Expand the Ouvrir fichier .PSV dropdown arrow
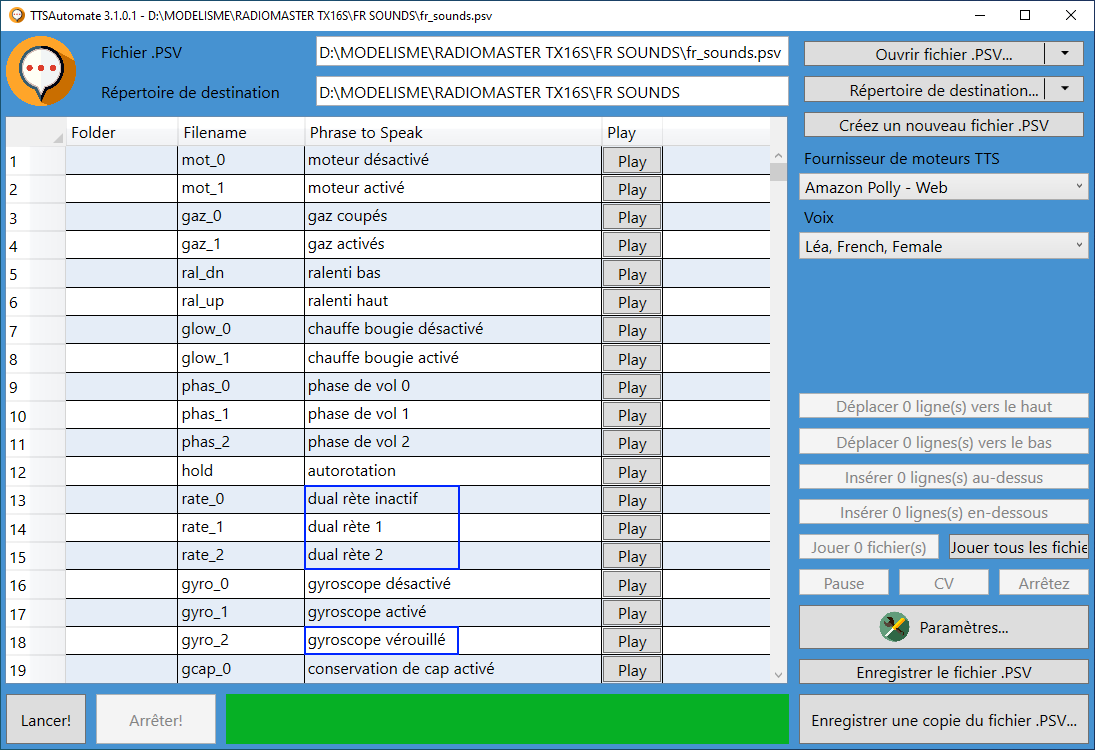This screenshot has height=750, width=1095. click(x=1064, y=54)
